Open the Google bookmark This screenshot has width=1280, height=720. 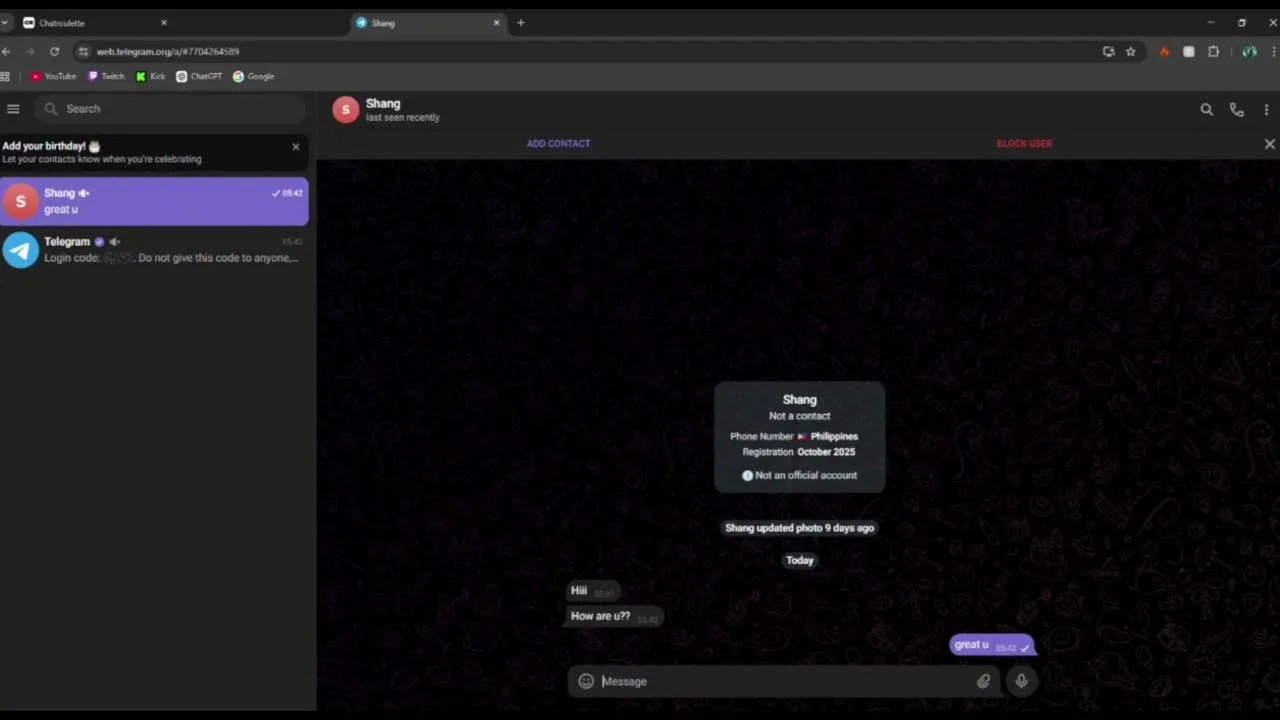tap(253, 76)
